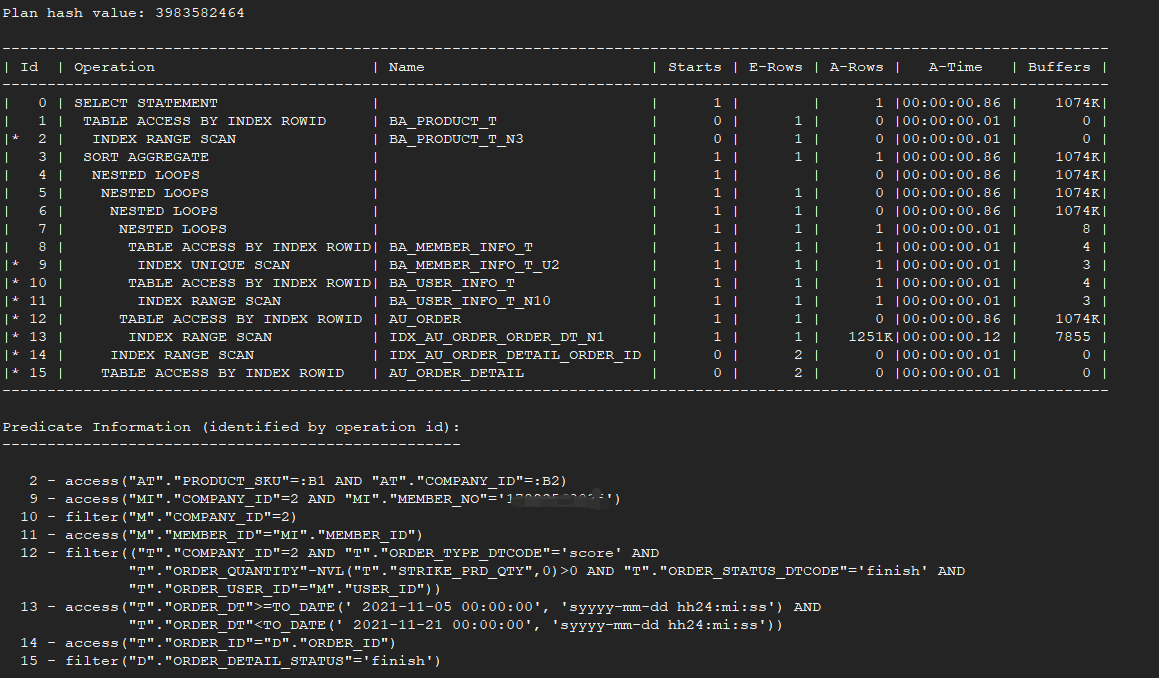This screenshot has height=678, width=1159.
Task: Click the A-Time column header
Action: point(955,67)
